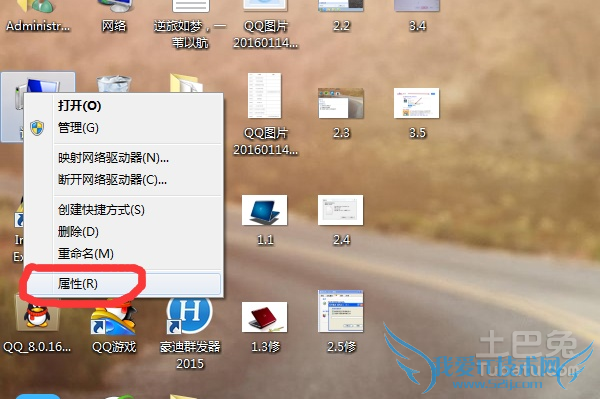Viewport: 600px width, 399px height.
Task: Select the Recycle Bin desktop icon
Action: 114,84
